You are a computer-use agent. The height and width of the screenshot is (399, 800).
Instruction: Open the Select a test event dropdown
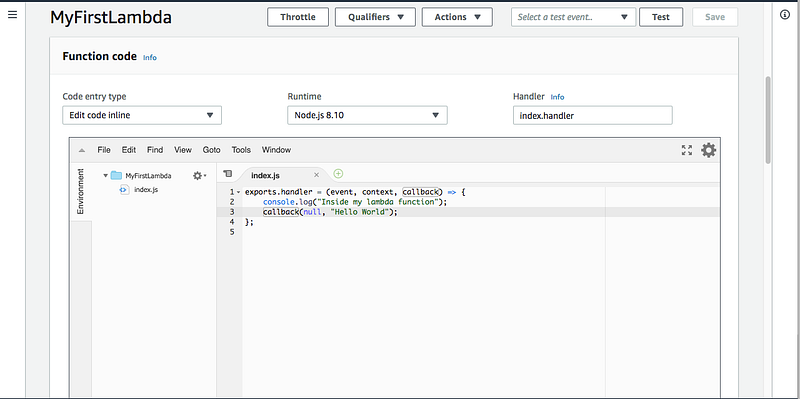[x=573, y=17]
